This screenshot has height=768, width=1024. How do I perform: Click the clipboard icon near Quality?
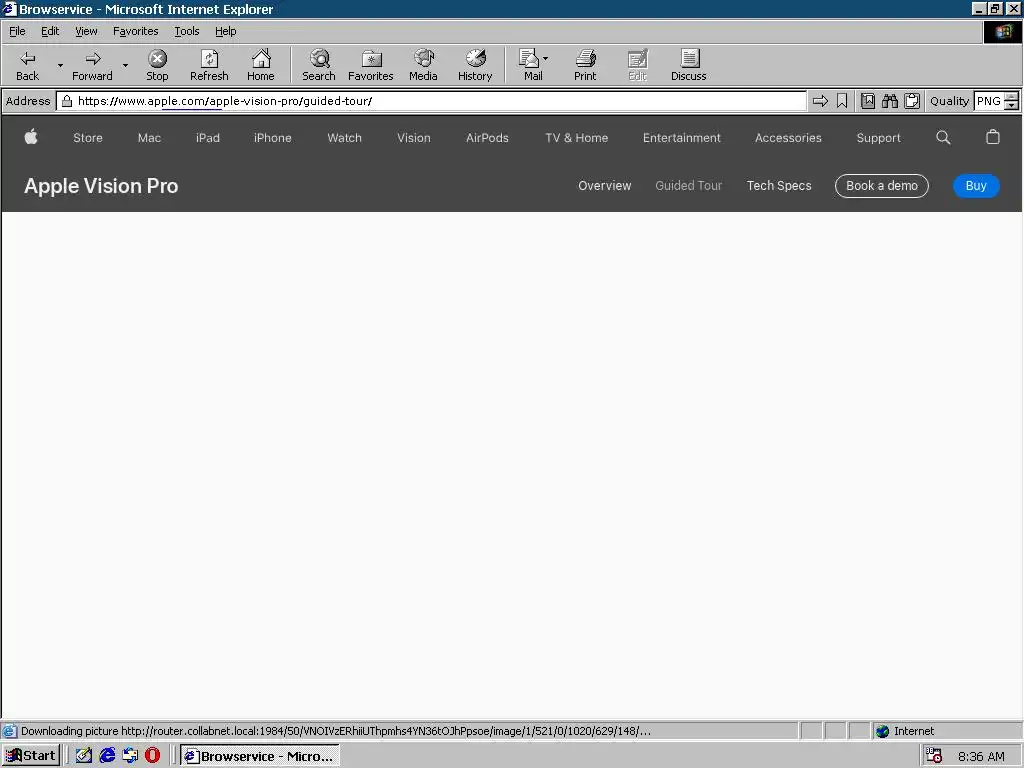tap(912, 101)
